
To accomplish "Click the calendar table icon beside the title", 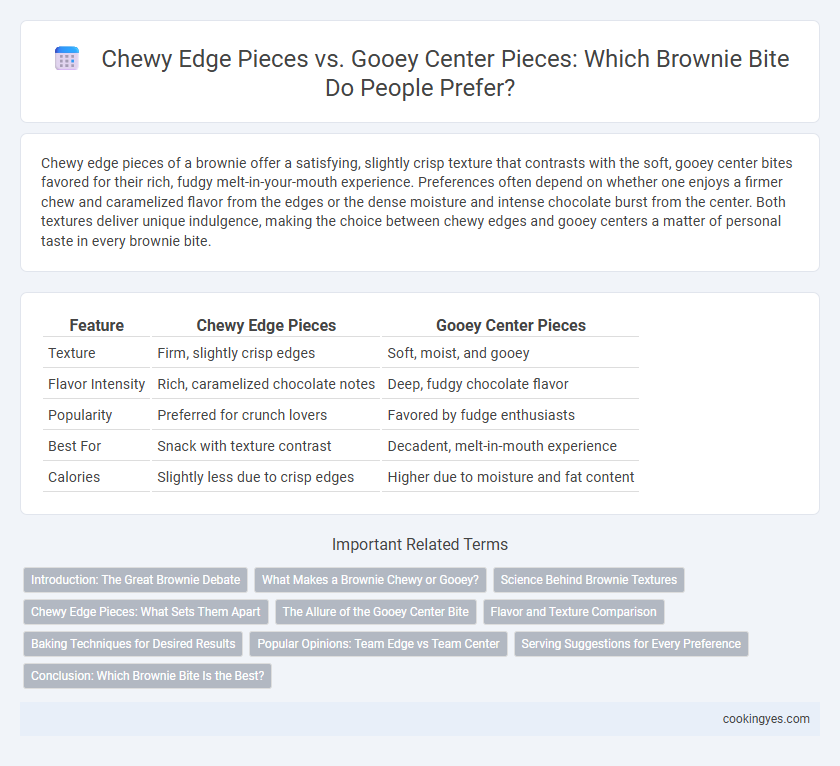I will [x=67, y=59].
